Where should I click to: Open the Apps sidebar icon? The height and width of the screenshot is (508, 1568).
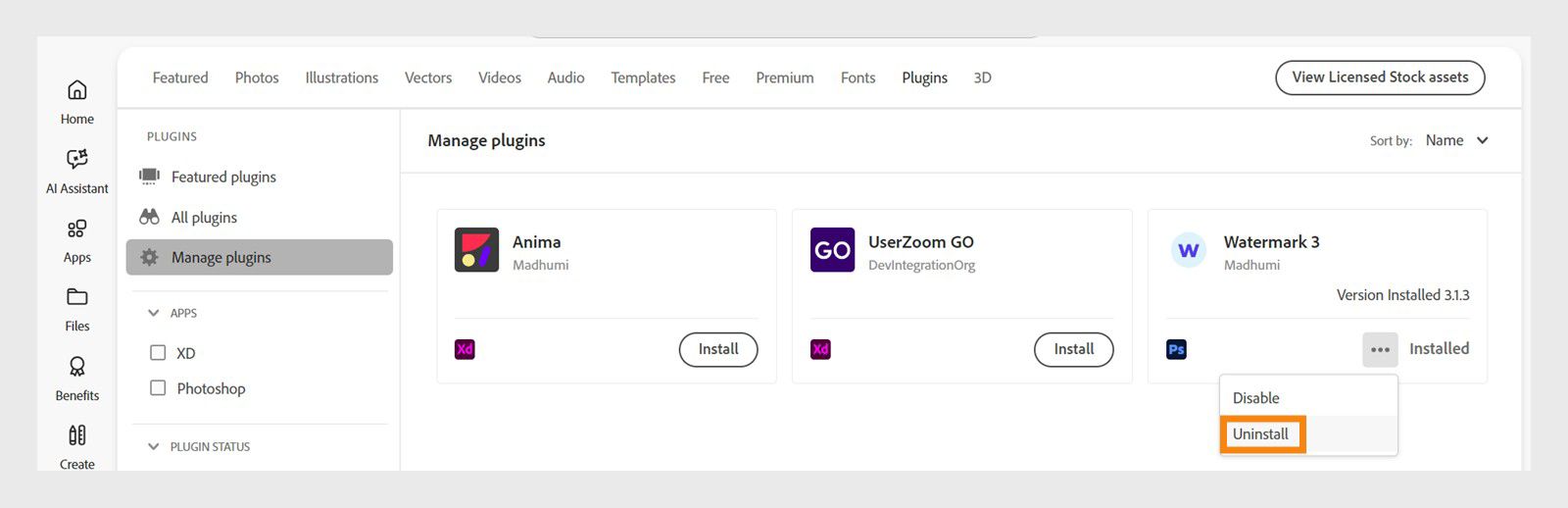(77, 229)
